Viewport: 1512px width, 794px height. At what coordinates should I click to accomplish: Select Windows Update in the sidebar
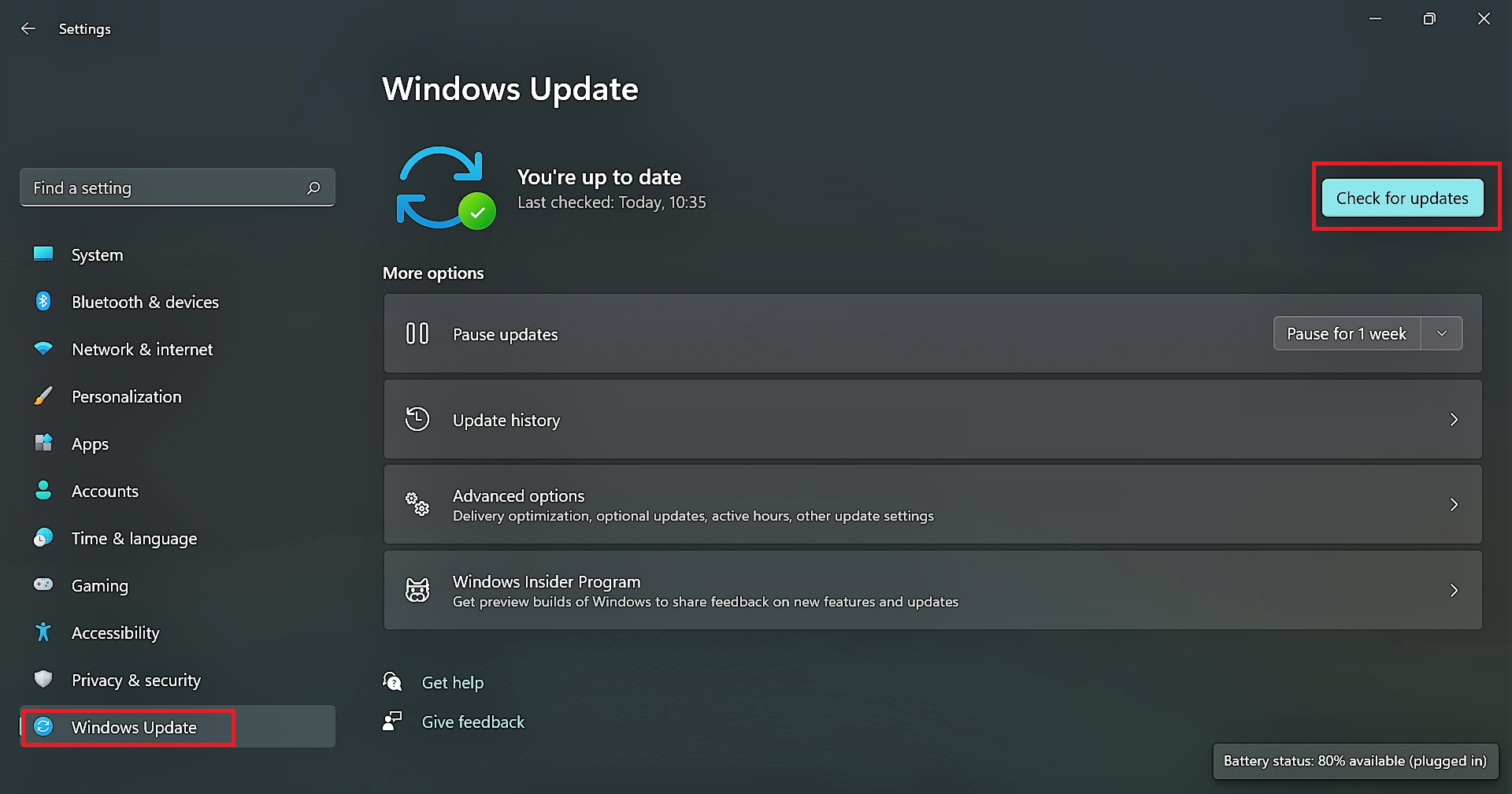(177, 726)
